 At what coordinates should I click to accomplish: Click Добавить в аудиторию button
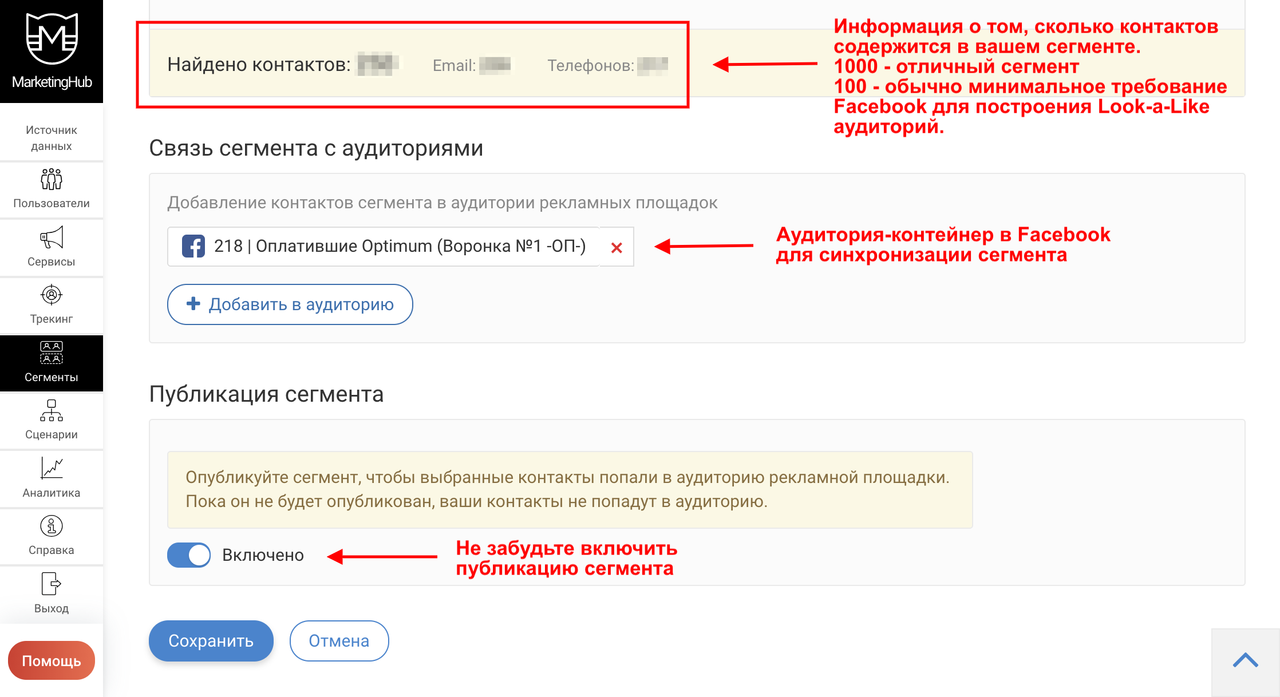(x=290, y=305)
